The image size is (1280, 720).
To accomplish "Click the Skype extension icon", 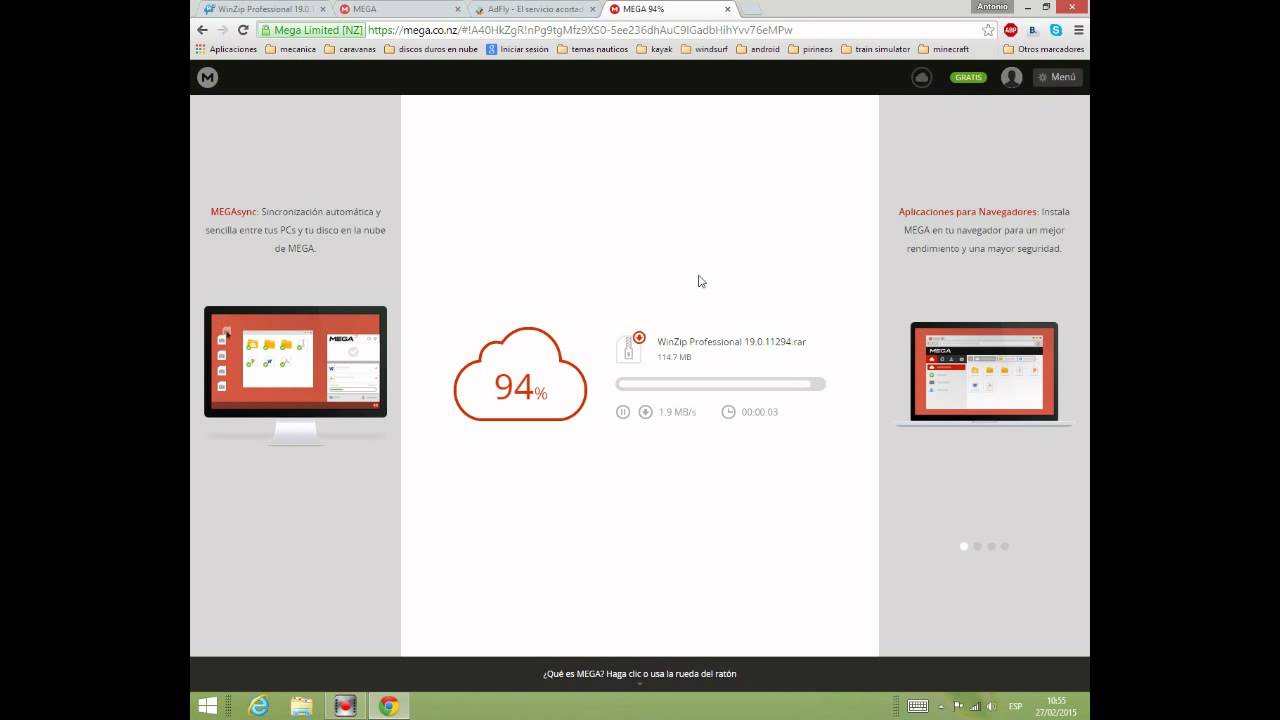I will (x=1055, y=30).
